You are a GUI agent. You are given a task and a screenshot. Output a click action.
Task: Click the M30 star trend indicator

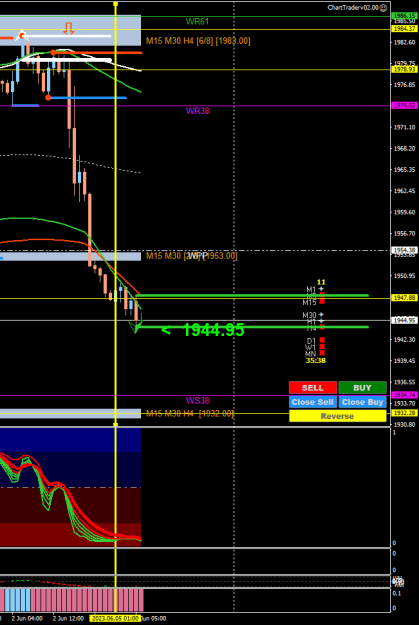(x=321, y=315)
